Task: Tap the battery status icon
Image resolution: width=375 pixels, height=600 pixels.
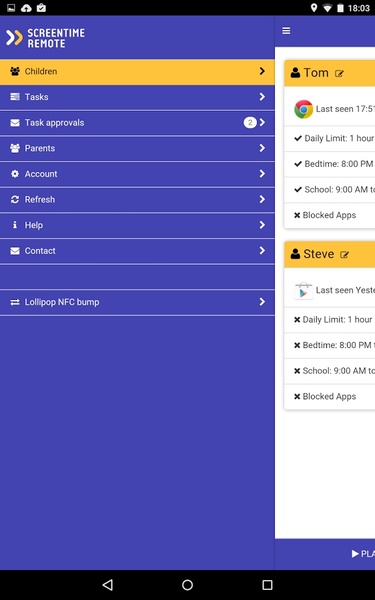Action: [x=340, y=8]
